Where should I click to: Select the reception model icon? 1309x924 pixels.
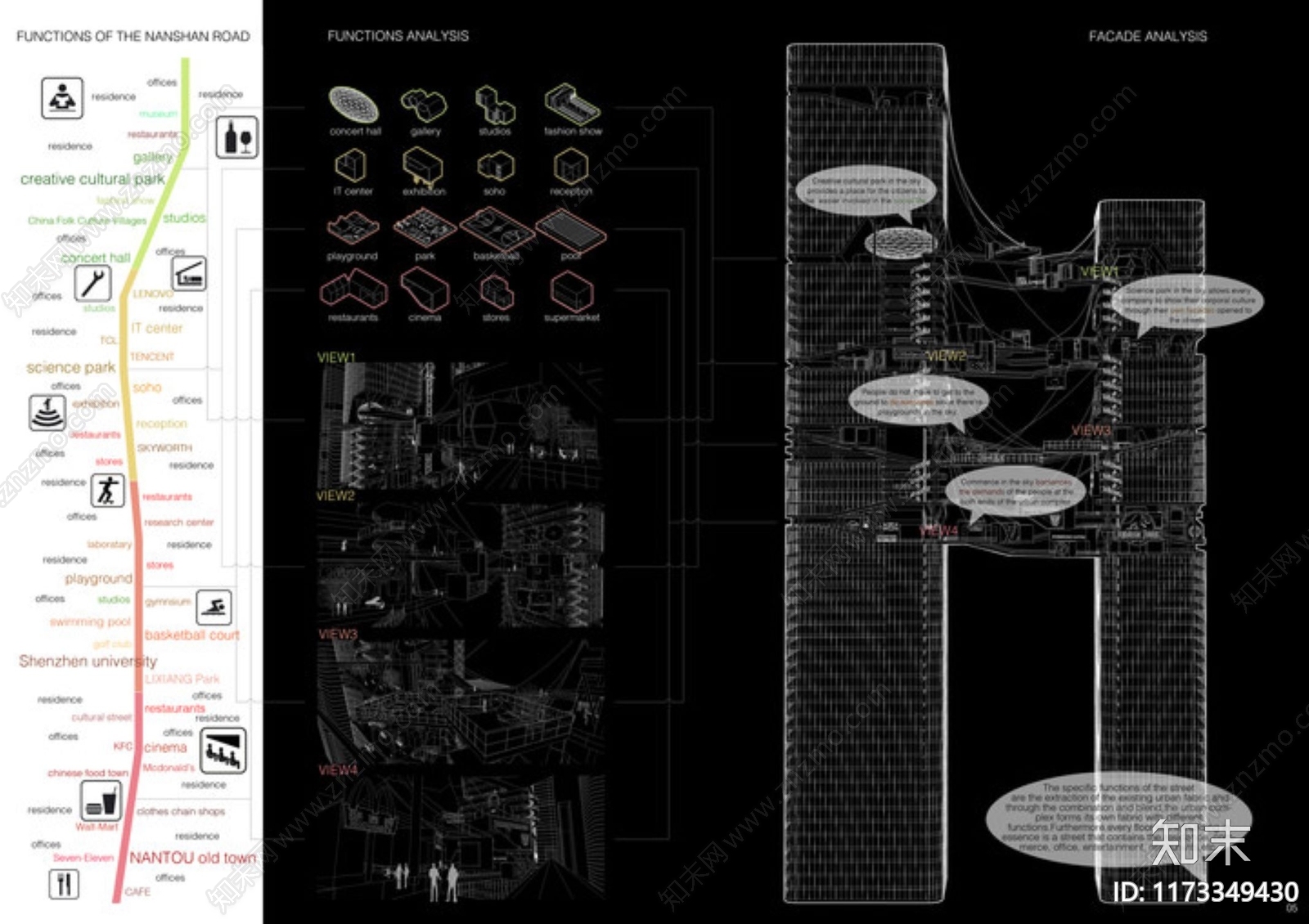(x=571, y=166)
